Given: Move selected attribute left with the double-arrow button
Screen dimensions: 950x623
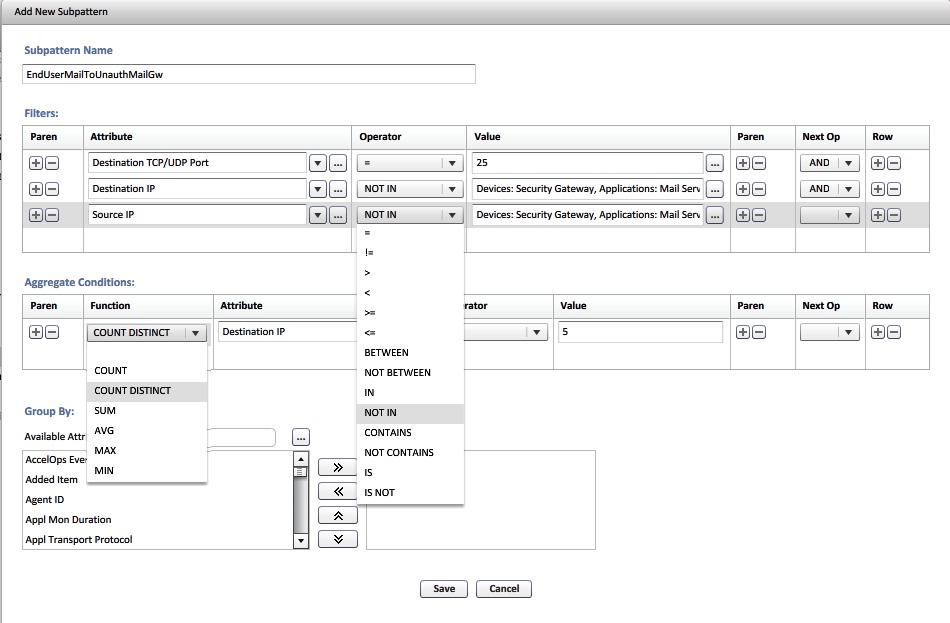Looking at the screenshot, I should tap(337, 491).
